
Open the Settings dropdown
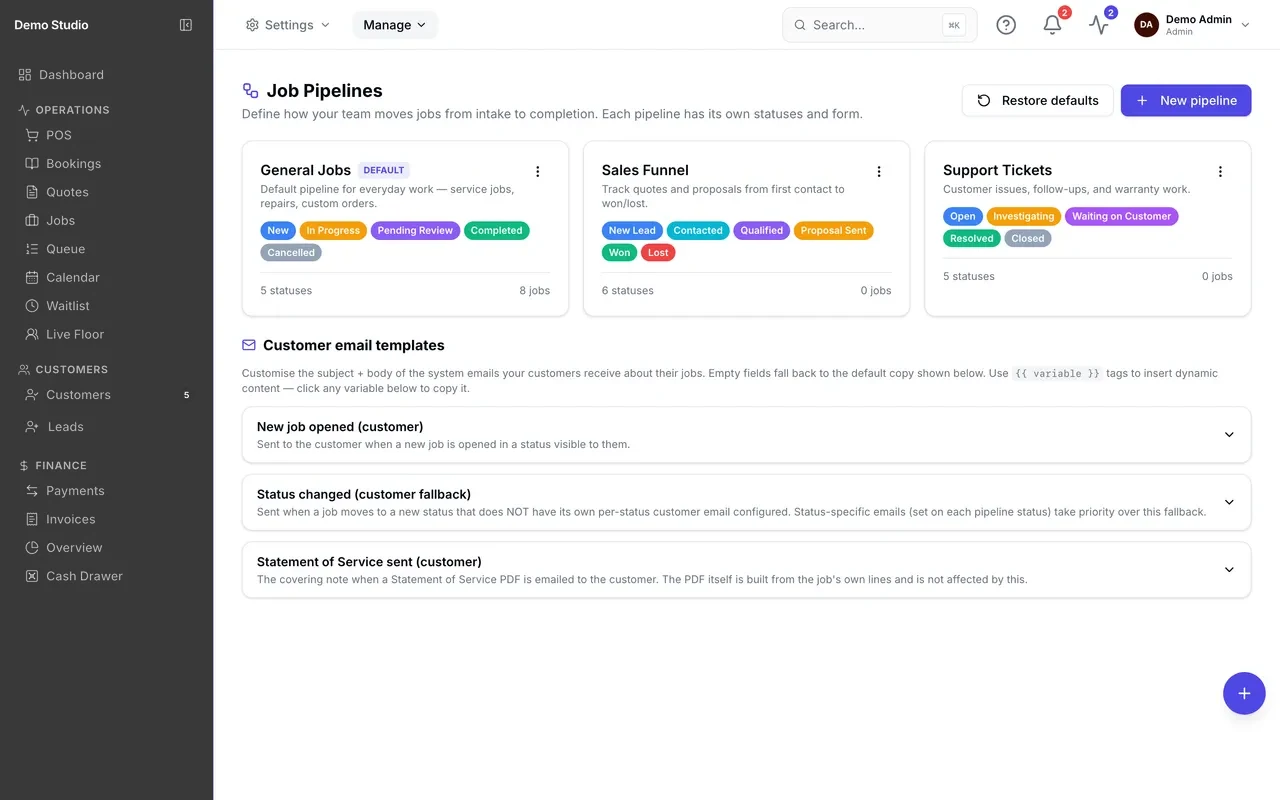coord(288,25)
